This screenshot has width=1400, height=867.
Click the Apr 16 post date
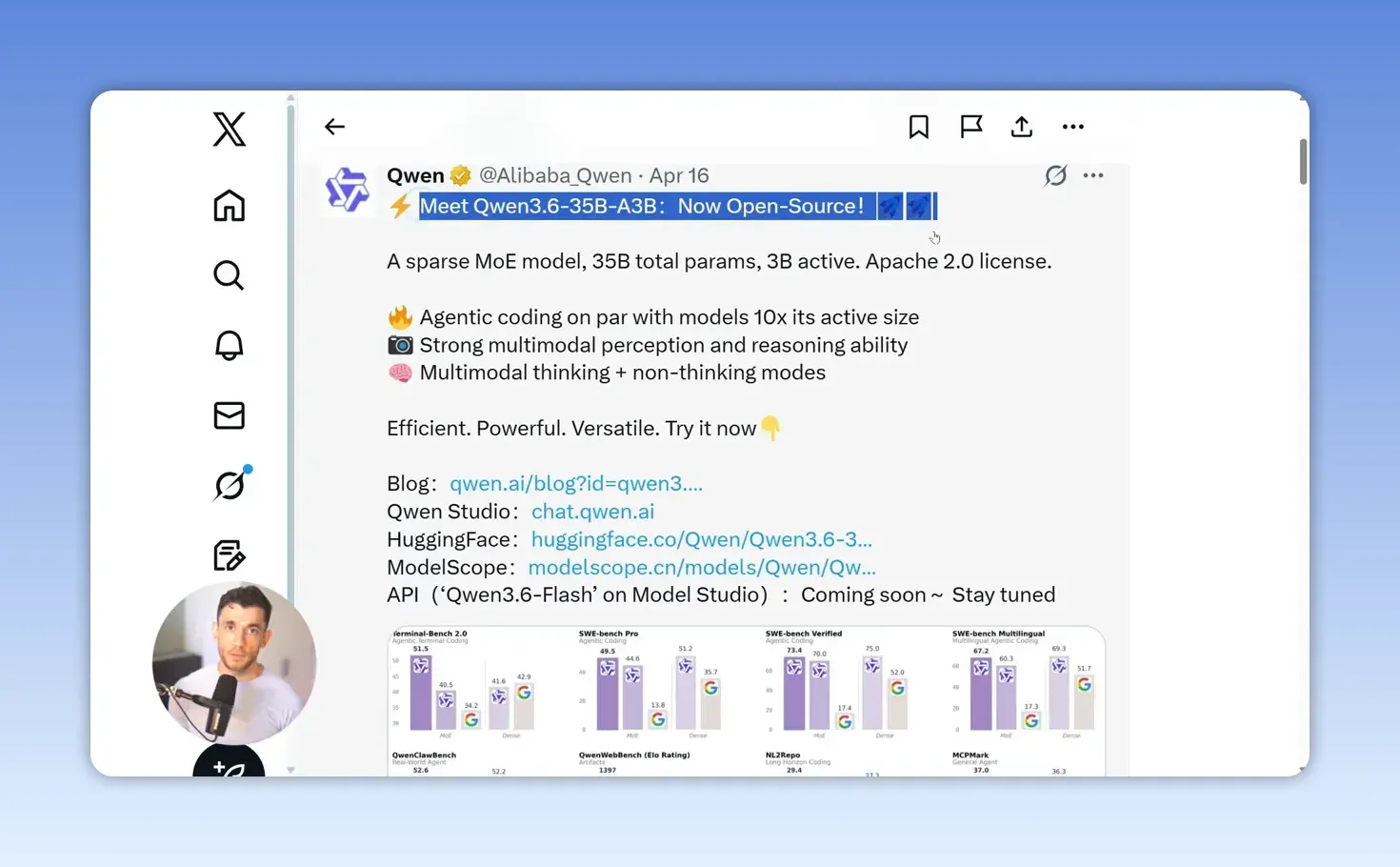pyautogui.click(x=679, y=175)
